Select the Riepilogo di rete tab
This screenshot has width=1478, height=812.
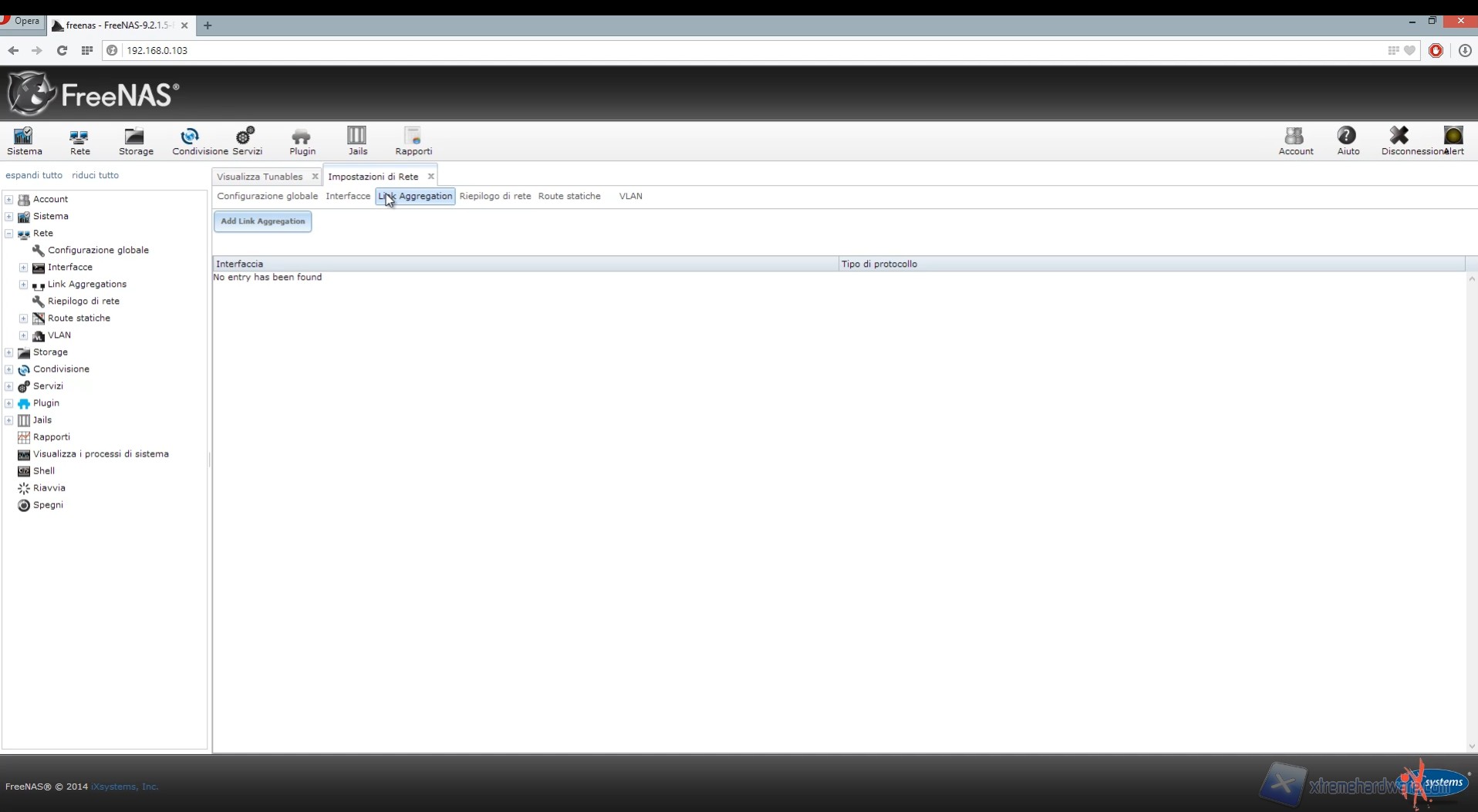(x=494, y=197)
